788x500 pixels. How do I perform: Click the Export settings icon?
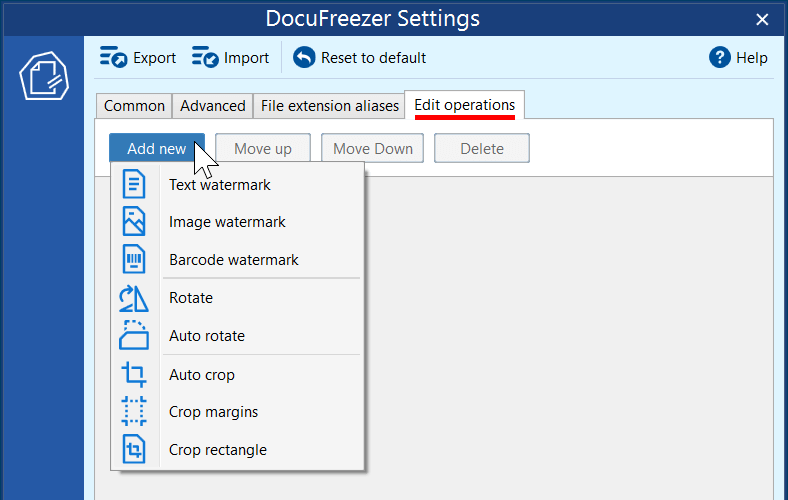(x=113, y=57)
